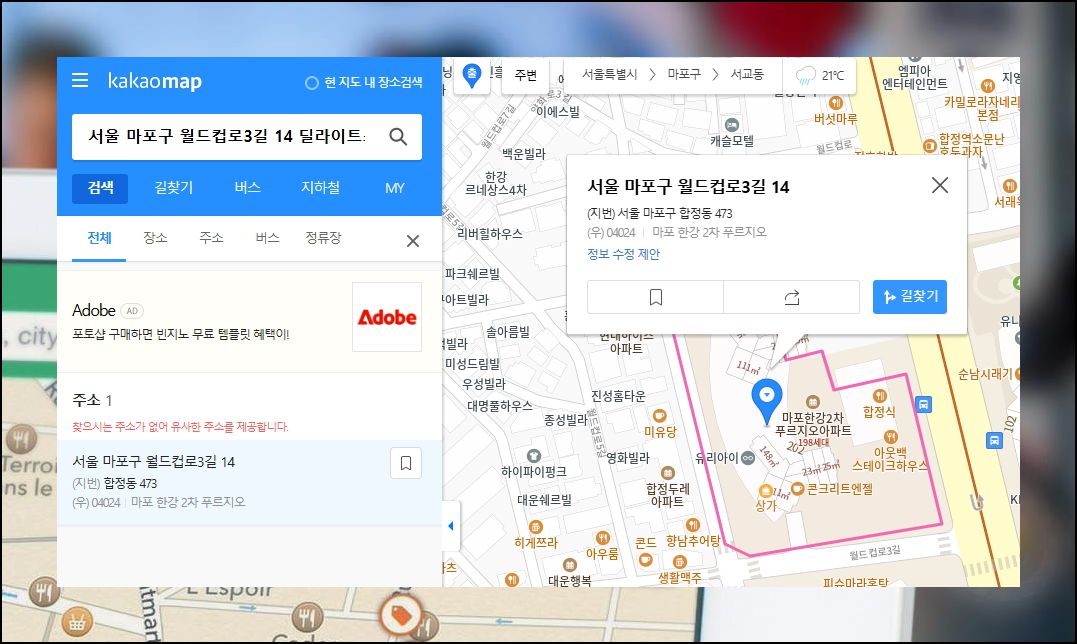Close the address info popup
The height and width of the screenshot is (644, 1077).
point(940,185)
